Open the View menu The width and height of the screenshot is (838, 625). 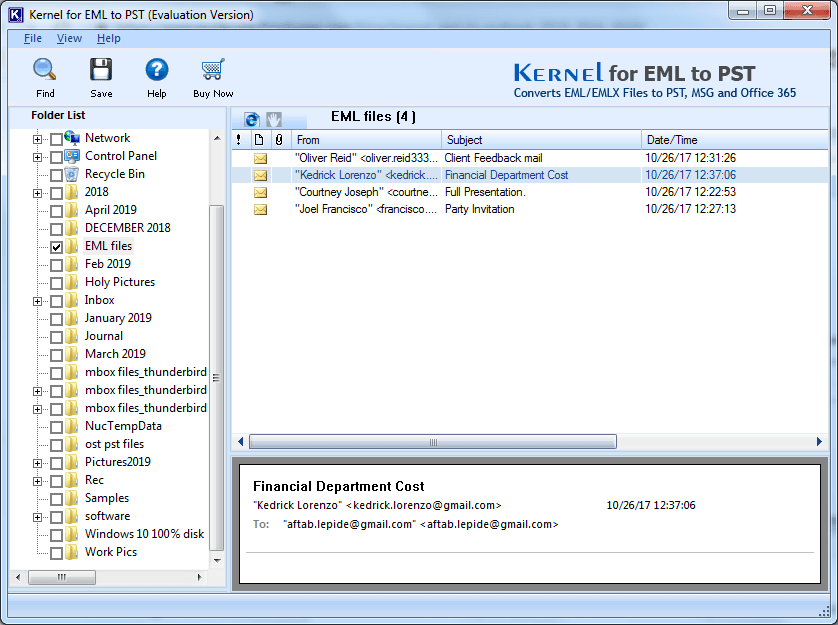69,38
